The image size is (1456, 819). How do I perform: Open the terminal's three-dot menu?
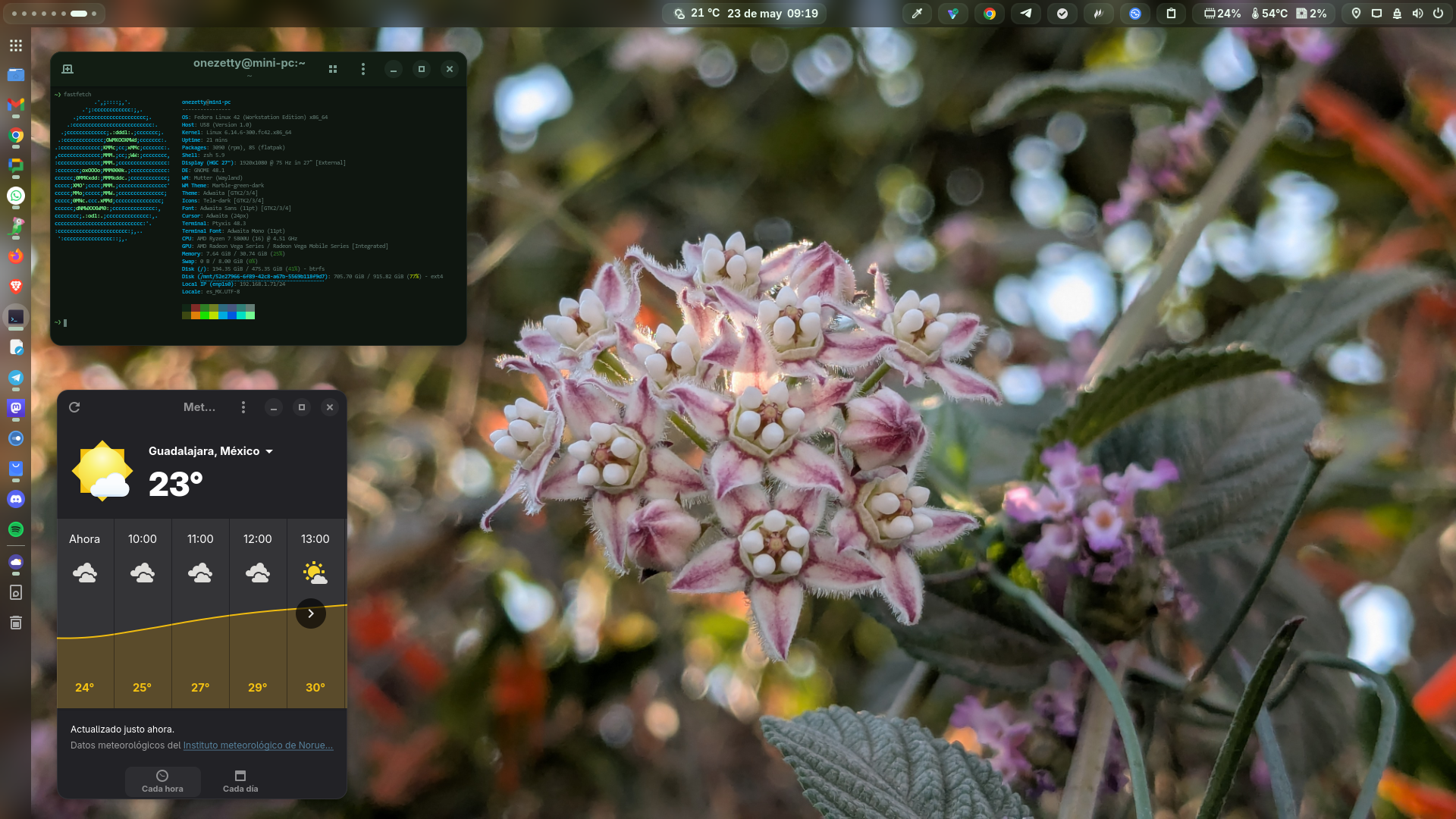coord(363,69)
